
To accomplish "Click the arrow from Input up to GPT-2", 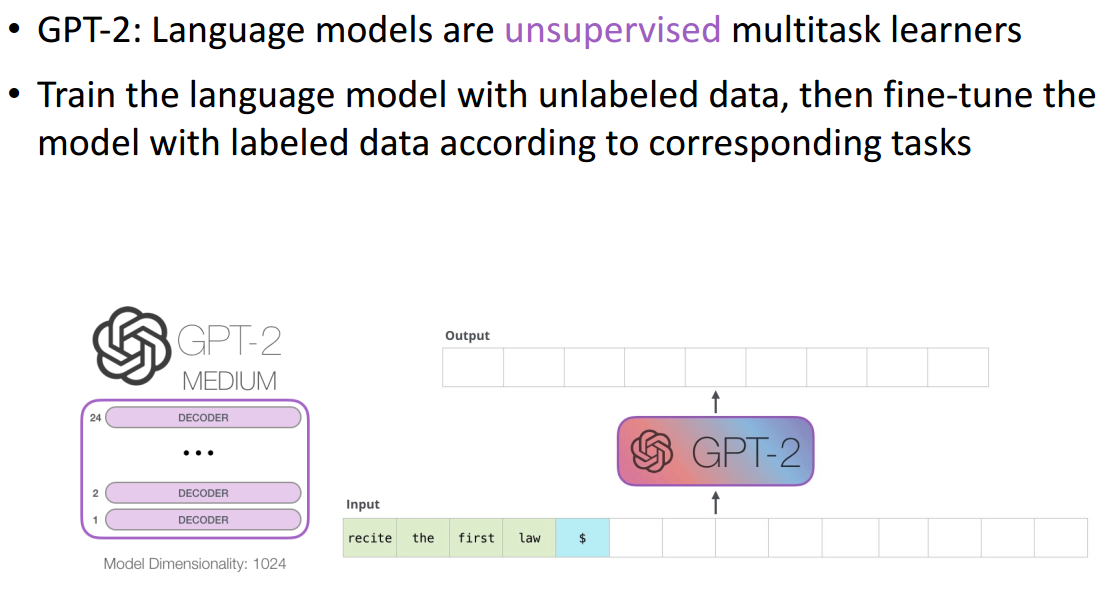I will click(x=716, y=502).
